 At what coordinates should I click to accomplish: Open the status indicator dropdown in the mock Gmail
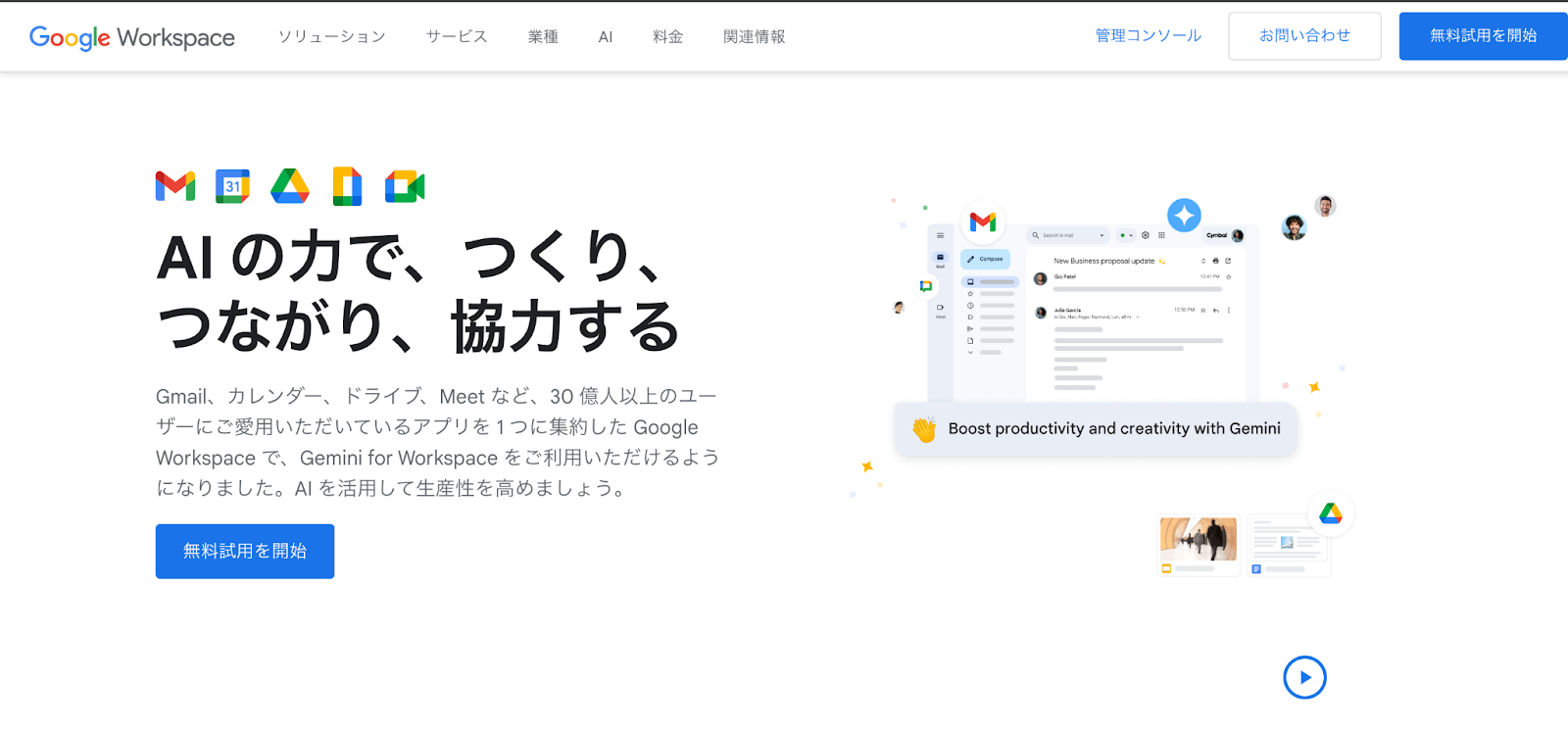(1126, 235)
